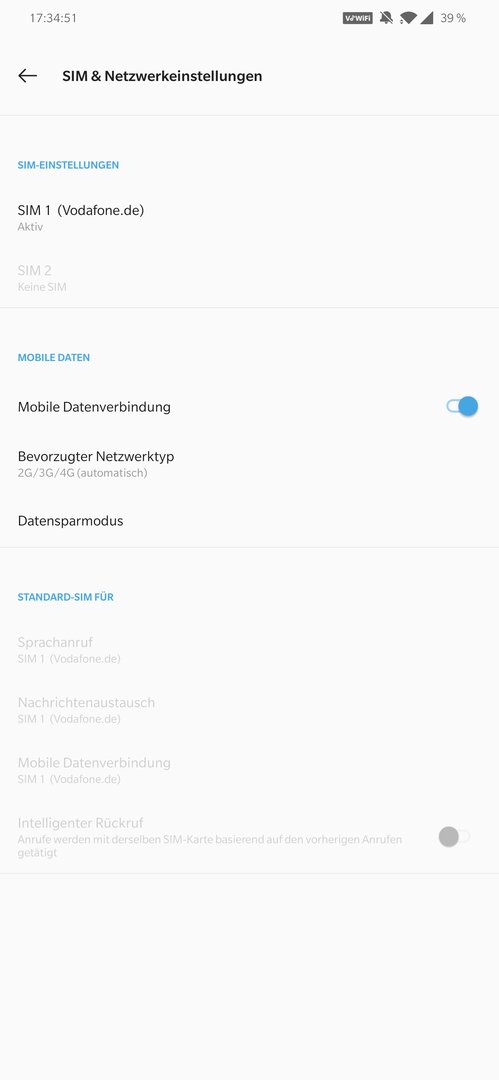Tap the STANDARD-SIM FÜR section header
This screenshot has width=499, height=1080.
coord(65,596)
